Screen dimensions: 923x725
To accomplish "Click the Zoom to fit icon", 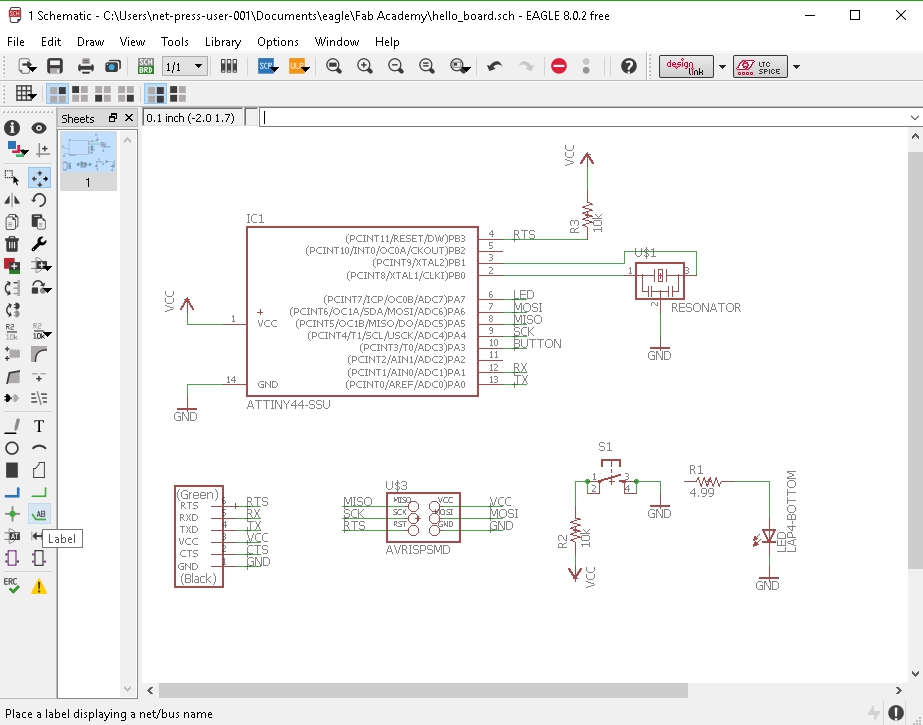I will tap(334, 66).
